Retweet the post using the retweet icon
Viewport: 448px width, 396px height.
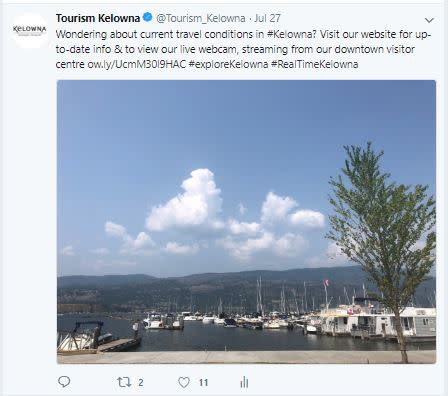point(124,382)
